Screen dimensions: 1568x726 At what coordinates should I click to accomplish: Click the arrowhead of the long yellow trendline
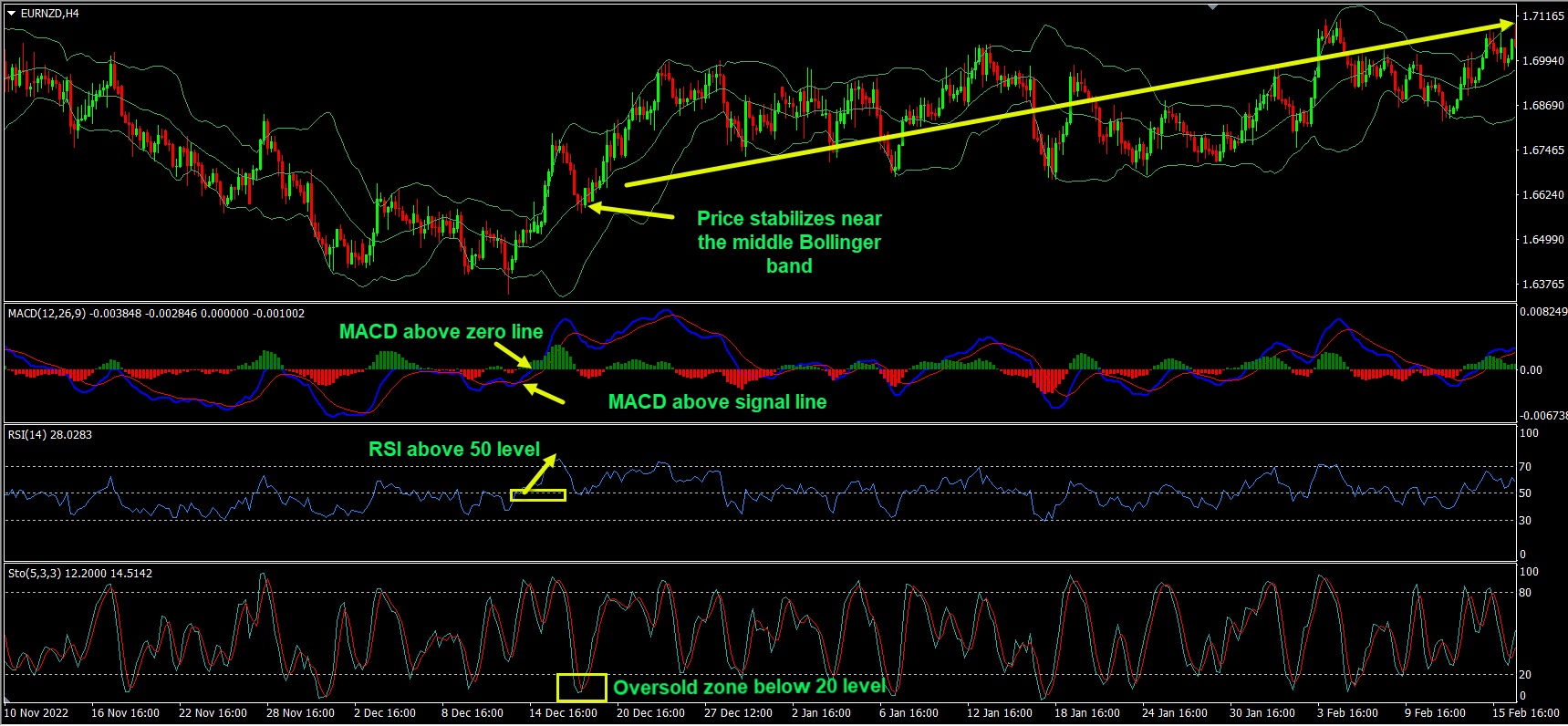(x=1507, y=25)
